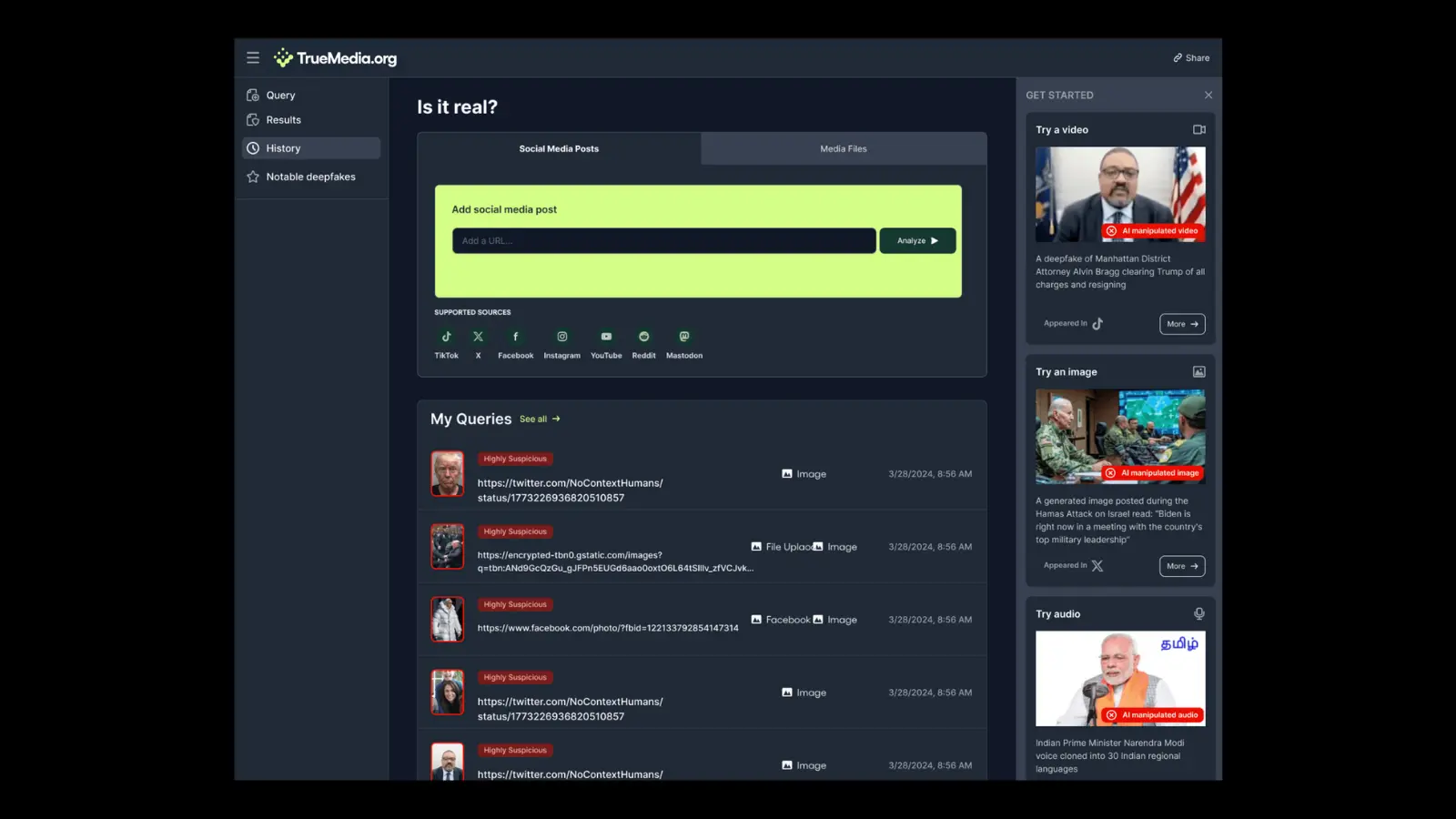Open the Results sidebar item

coord(283,120)
